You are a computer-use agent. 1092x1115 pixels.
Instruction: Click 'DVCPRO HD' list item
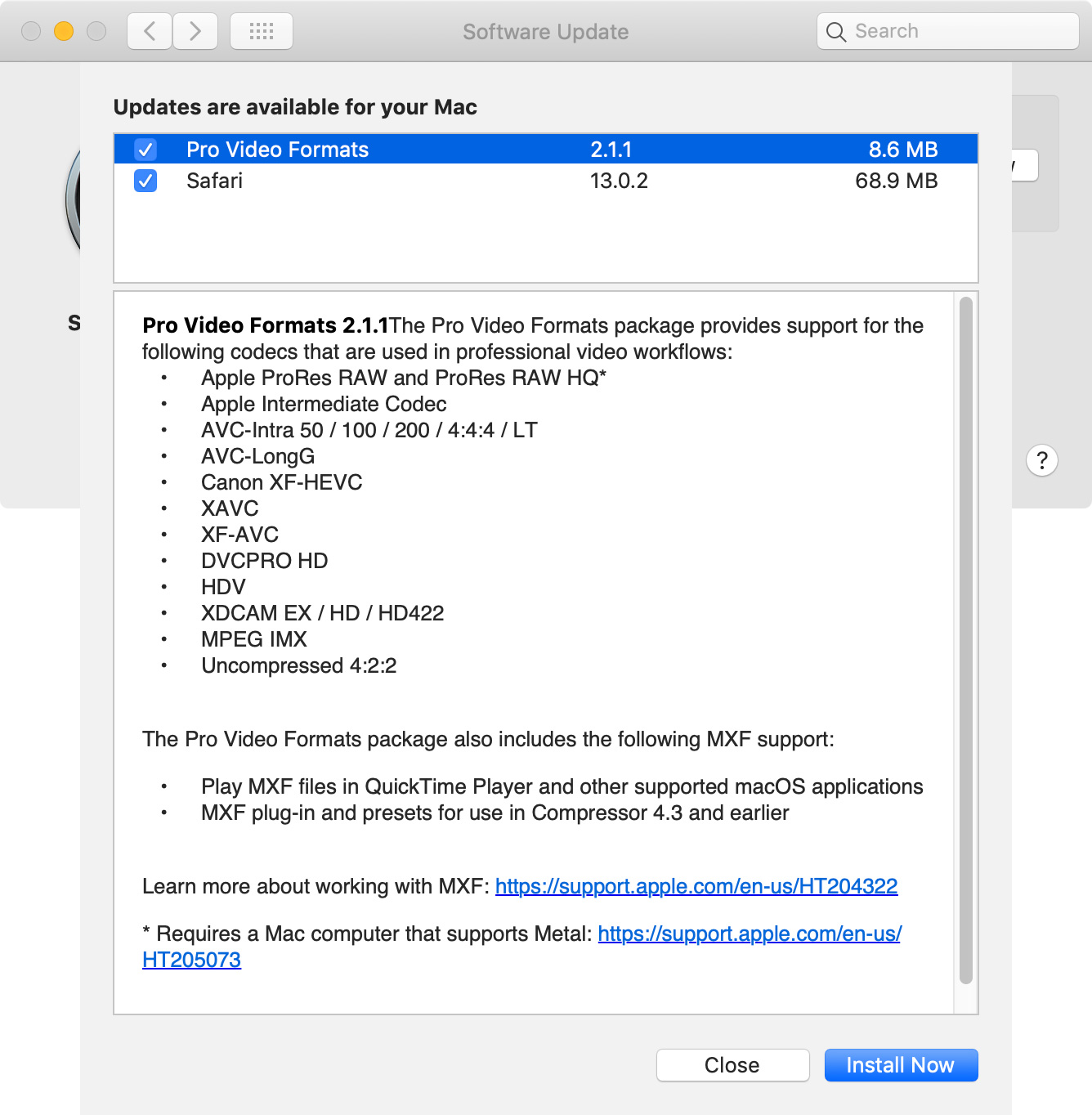point(265,561)
